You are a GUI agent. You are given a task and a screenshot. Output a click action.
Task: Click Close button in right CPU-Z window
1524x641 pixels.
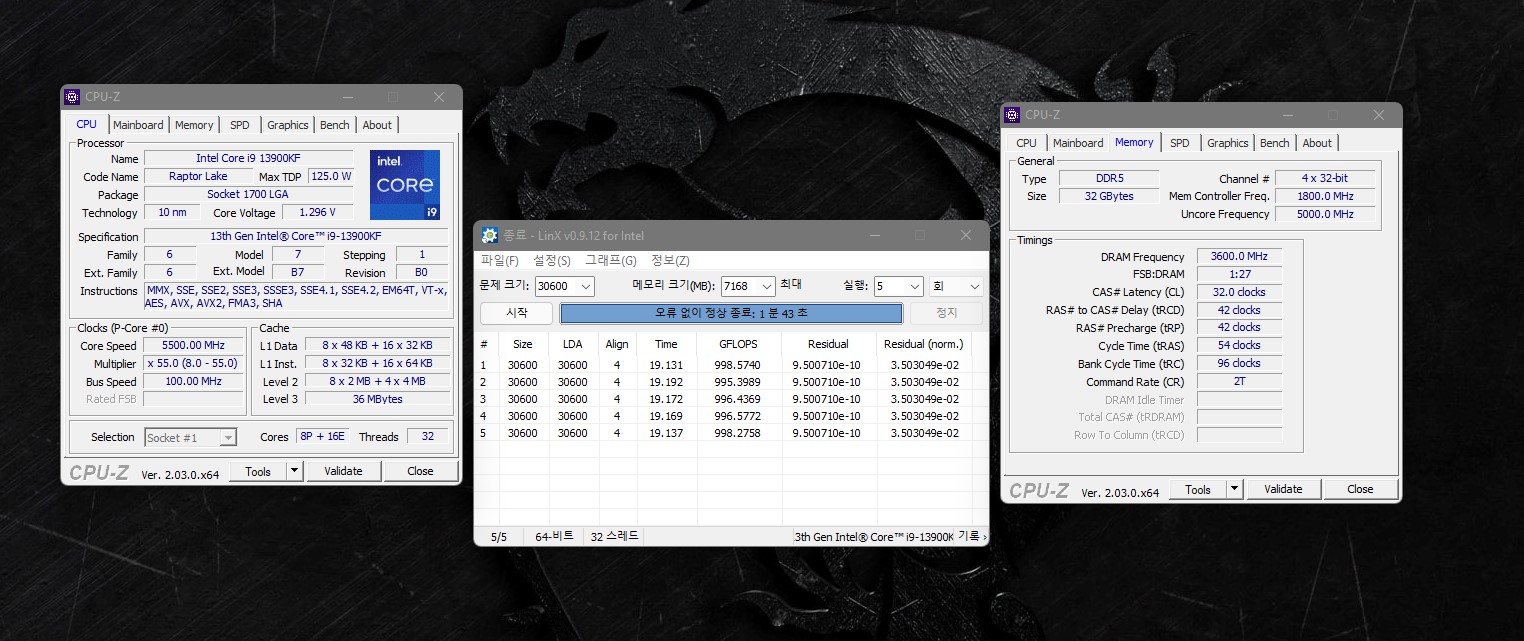(x=1360, y=489)
